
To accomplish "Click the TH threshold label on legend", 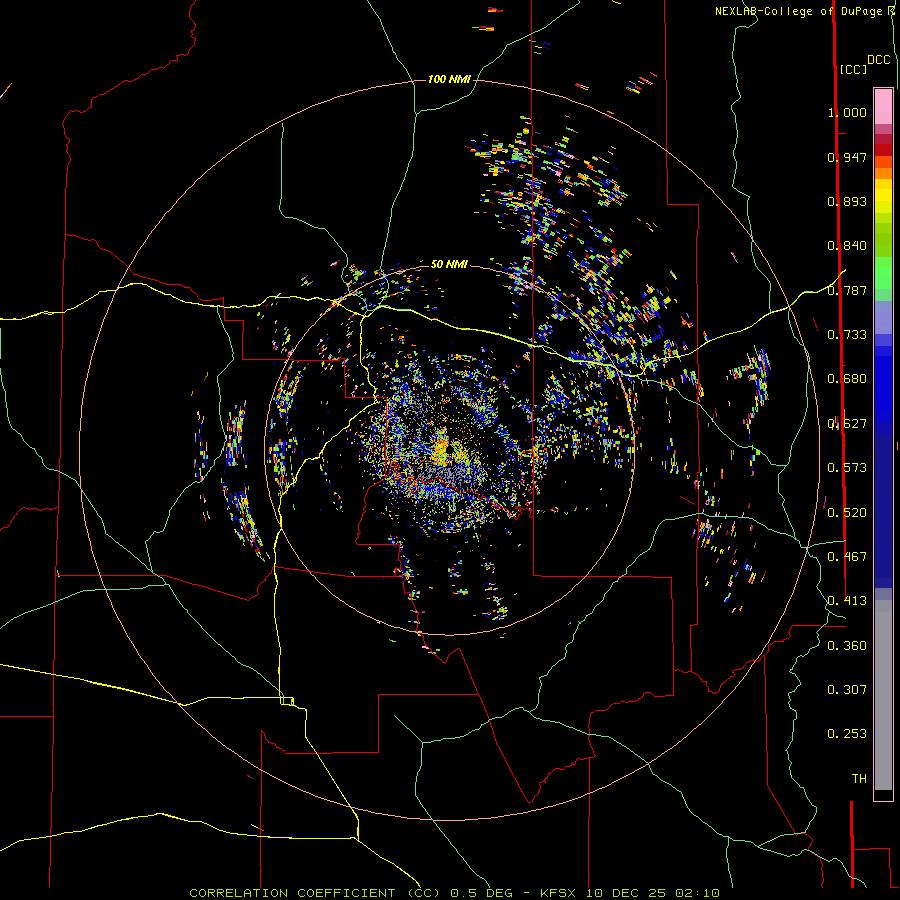I will point(859,779).
